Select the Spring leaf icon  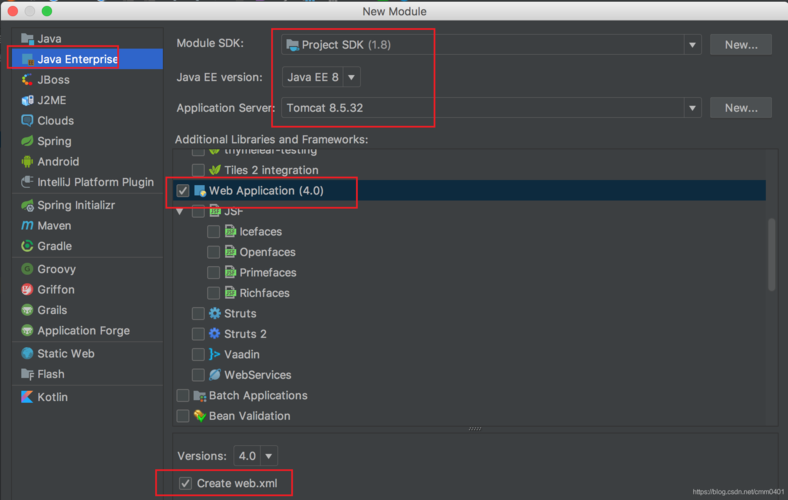click(28, 141)
